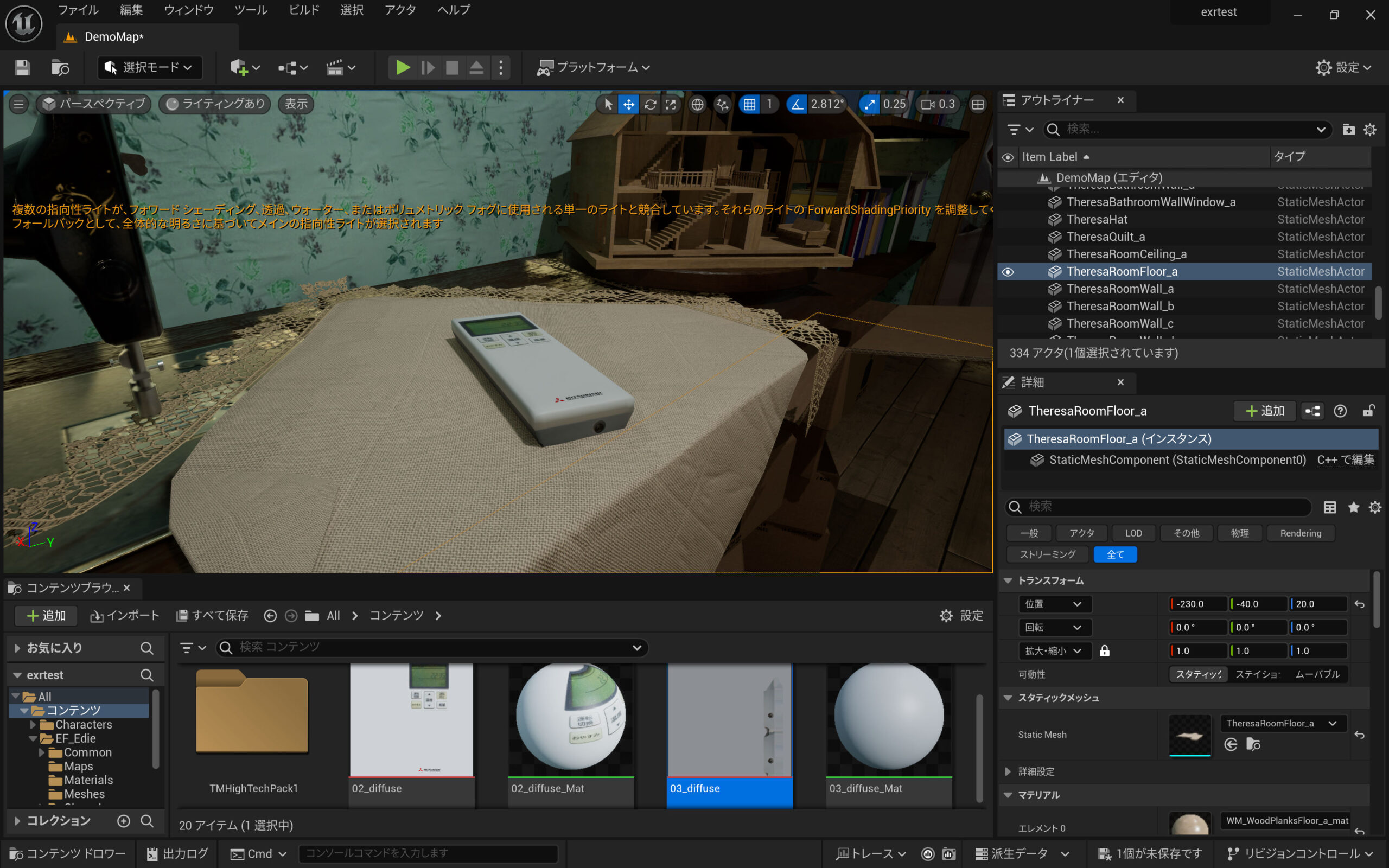
Task: Toggle world/local coordinate system globe icon
Action: pyautogui.click(x=697, y=104)
